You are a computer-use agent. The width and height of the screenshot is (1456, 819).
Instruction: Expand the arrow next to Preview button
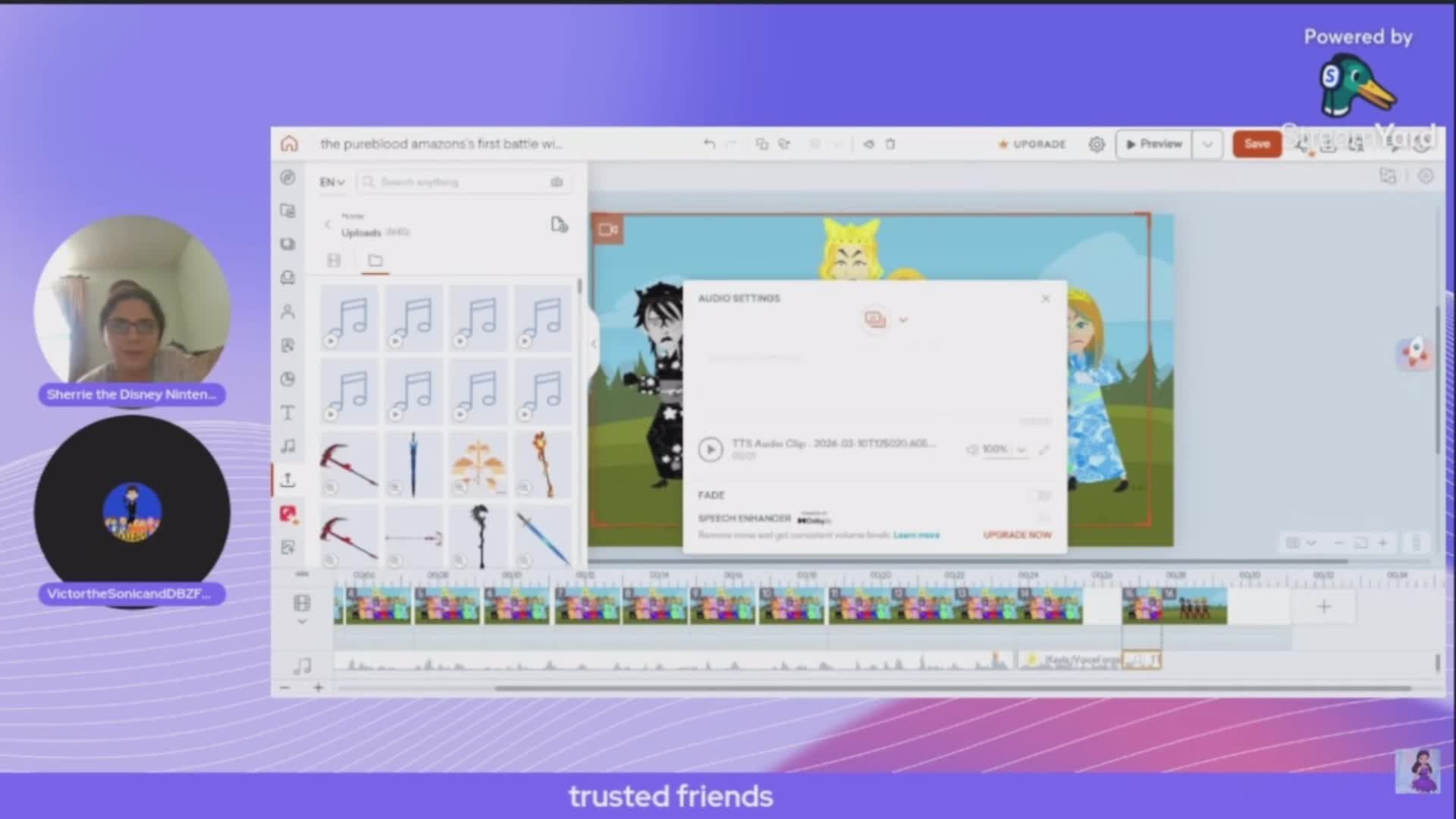(x=1207, y=144)
